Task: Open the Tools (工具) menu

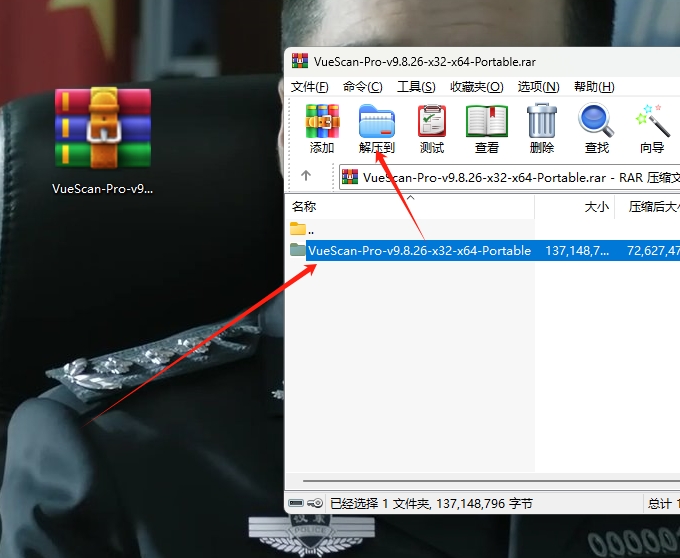Action: click(416, 87)
